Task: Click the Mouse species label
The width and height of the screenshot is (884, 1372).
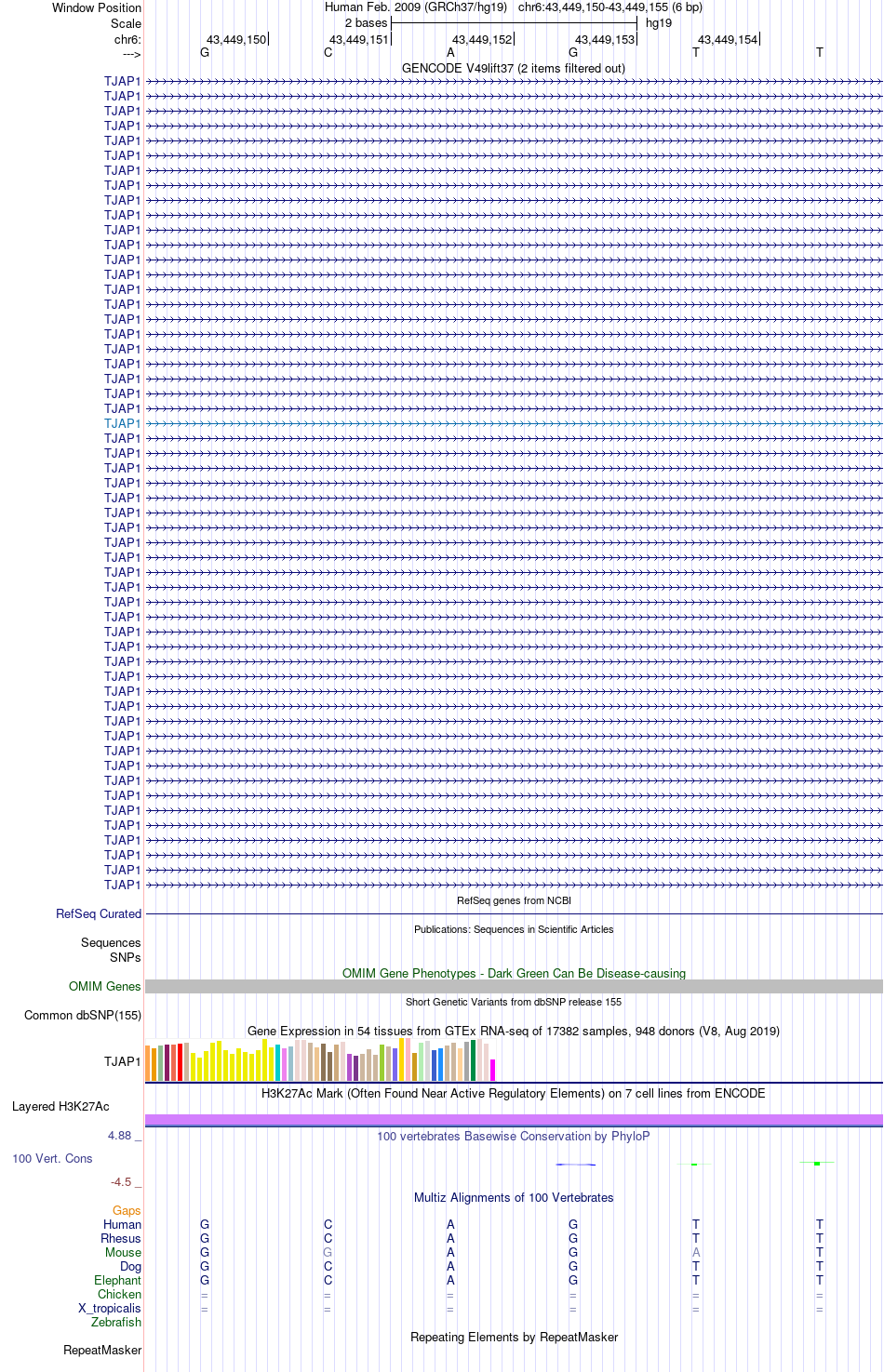Action: click(123, 1253)
